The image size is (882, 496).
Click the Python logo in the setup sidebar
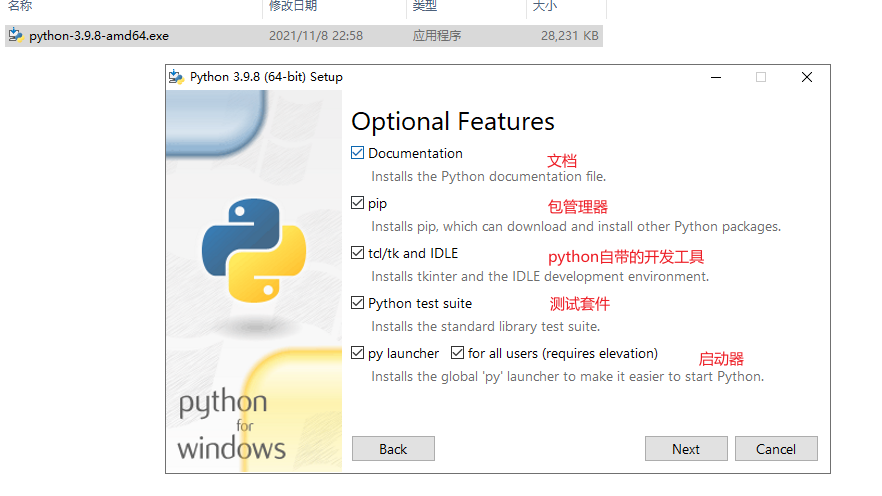[x=254, y=251]
